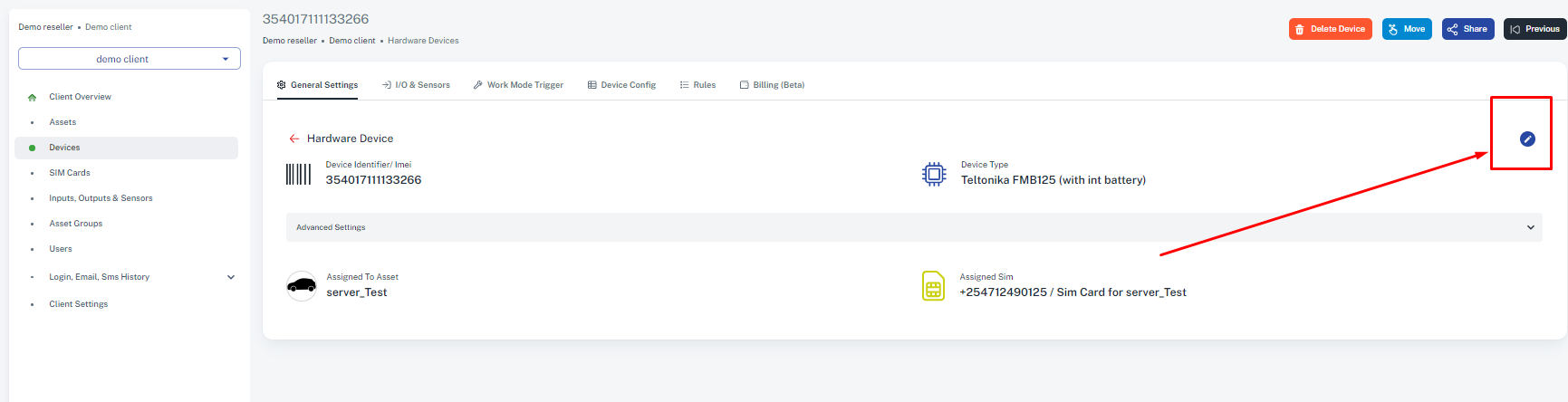This screenshot has width=1568, height=402.
Task: Click the red Delete Device button
Action: [1331, 29]
